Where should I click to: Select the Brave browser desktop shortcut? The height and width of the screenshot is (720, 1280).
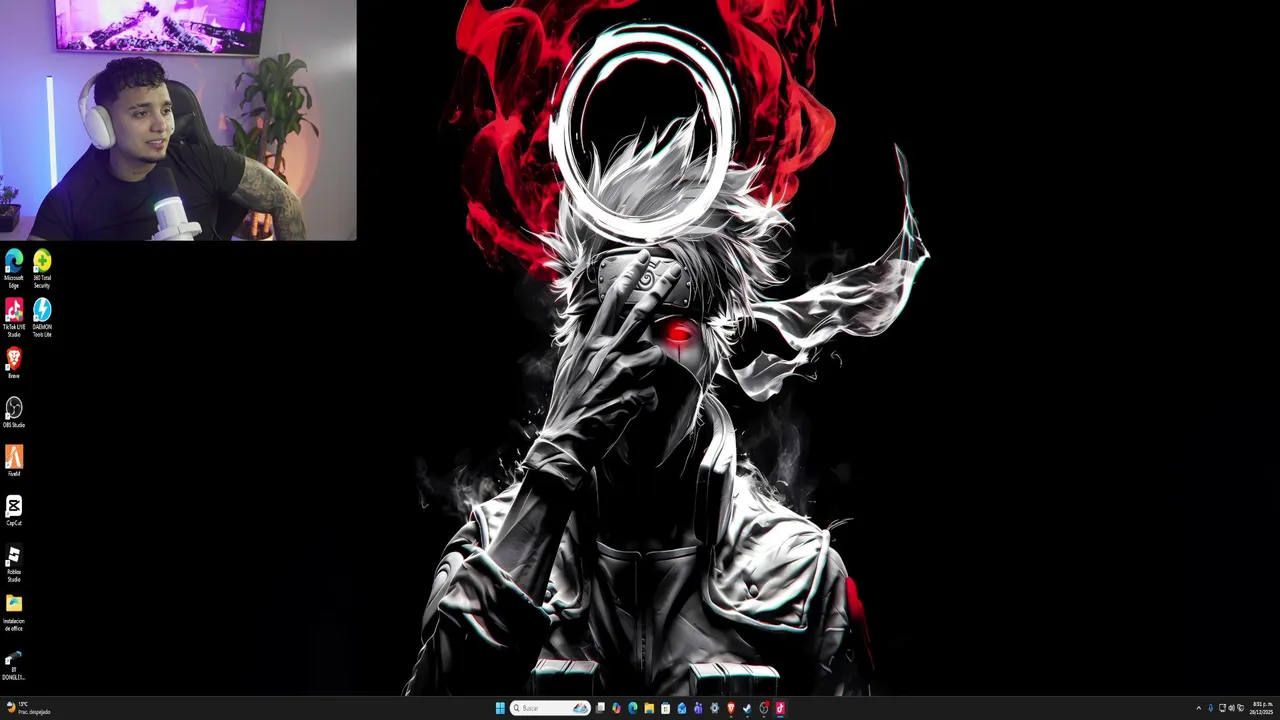coord(14,363)
